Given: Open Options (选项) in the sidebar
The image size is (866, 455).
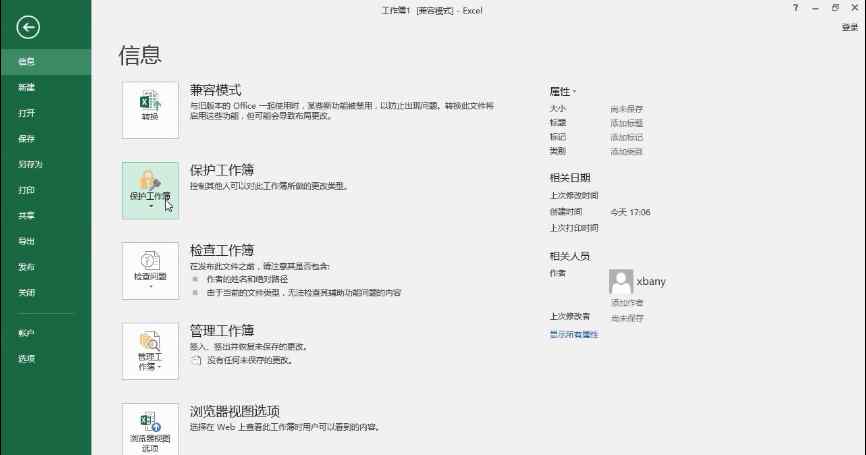Looking at the screenshot, I should [46, 358].
